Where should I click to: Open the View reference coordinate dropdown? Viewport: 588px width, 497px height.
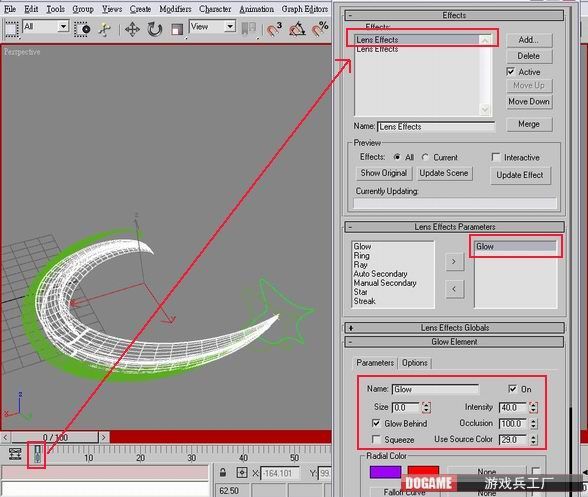[230, 27]
